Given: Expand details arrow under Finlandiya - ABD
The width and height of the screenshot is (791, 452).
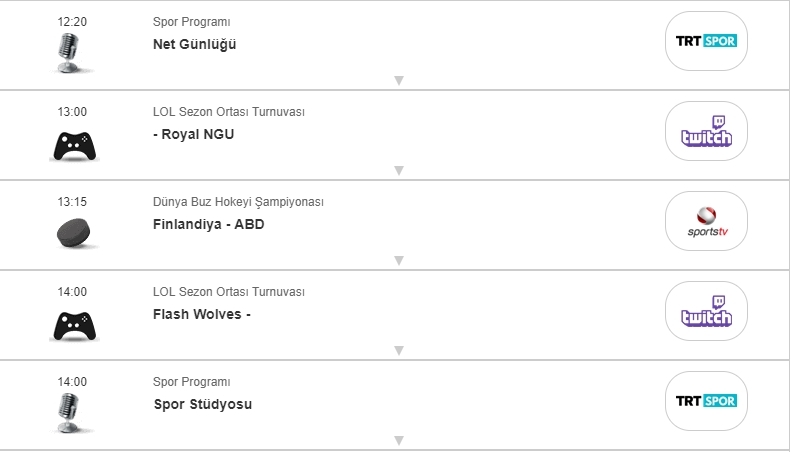Looking at the screenshot, I should [x=398, y=260].
